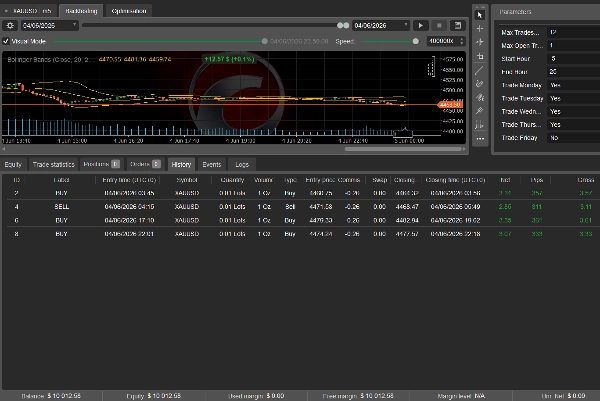Select the crop-shaped tool above the trend line tool
The image size is (600, 401).
point(479,56)
